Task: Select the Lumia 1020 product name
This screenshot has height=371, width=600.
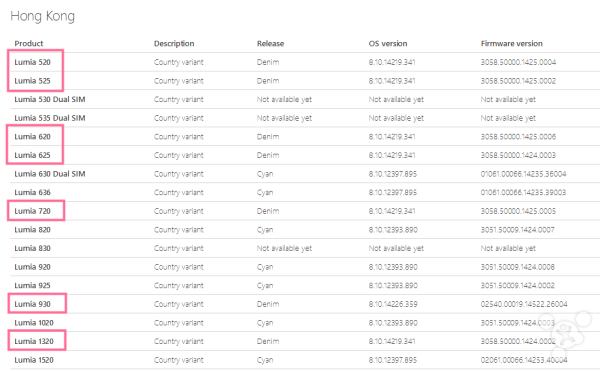Action: click(34, 322)
